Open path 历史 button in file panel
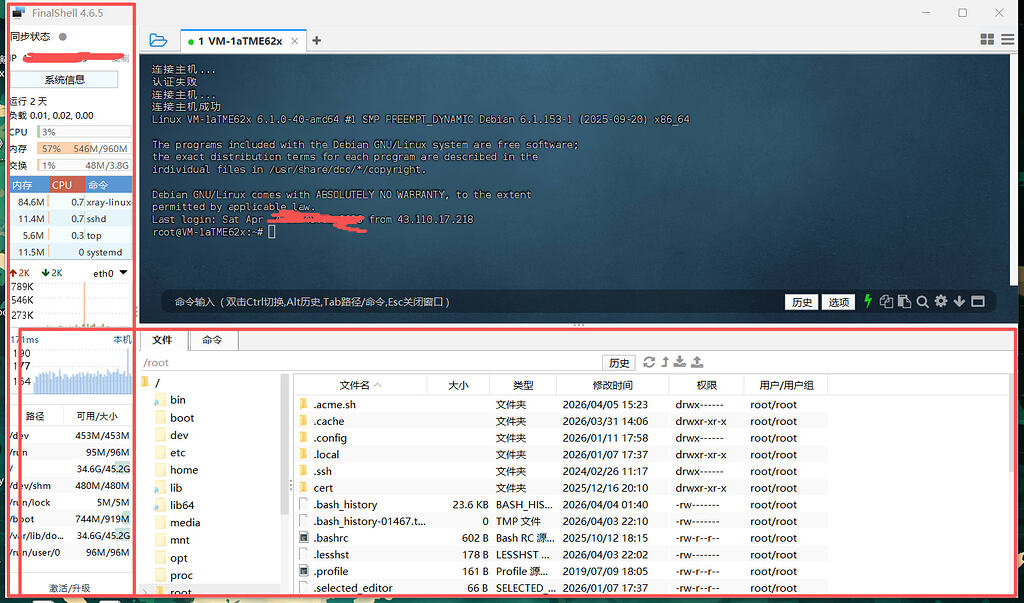 click(618, 363)
